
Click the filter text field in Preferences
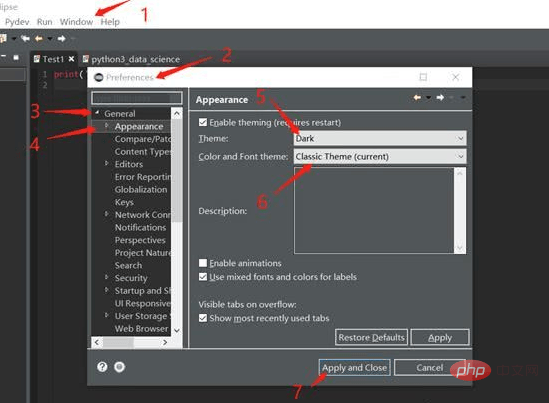click(x=137, y=98)
